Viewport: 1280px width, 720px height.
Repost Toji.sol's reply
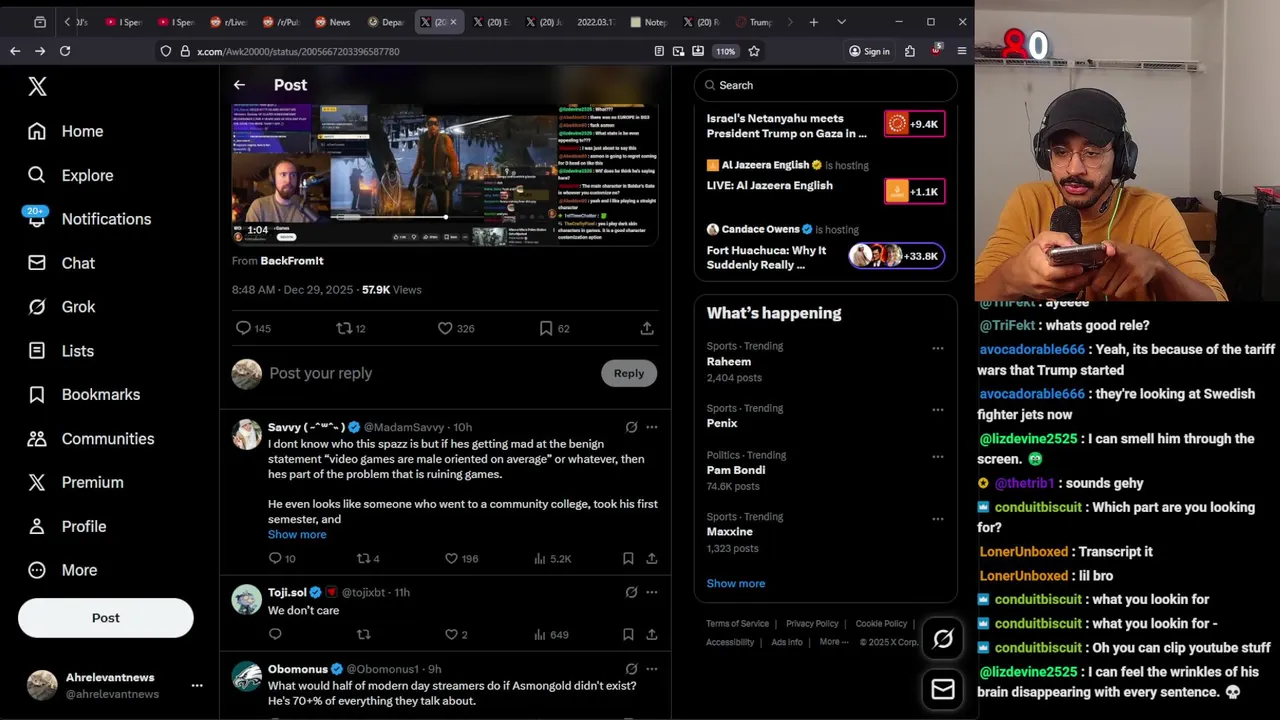[363, 634]
